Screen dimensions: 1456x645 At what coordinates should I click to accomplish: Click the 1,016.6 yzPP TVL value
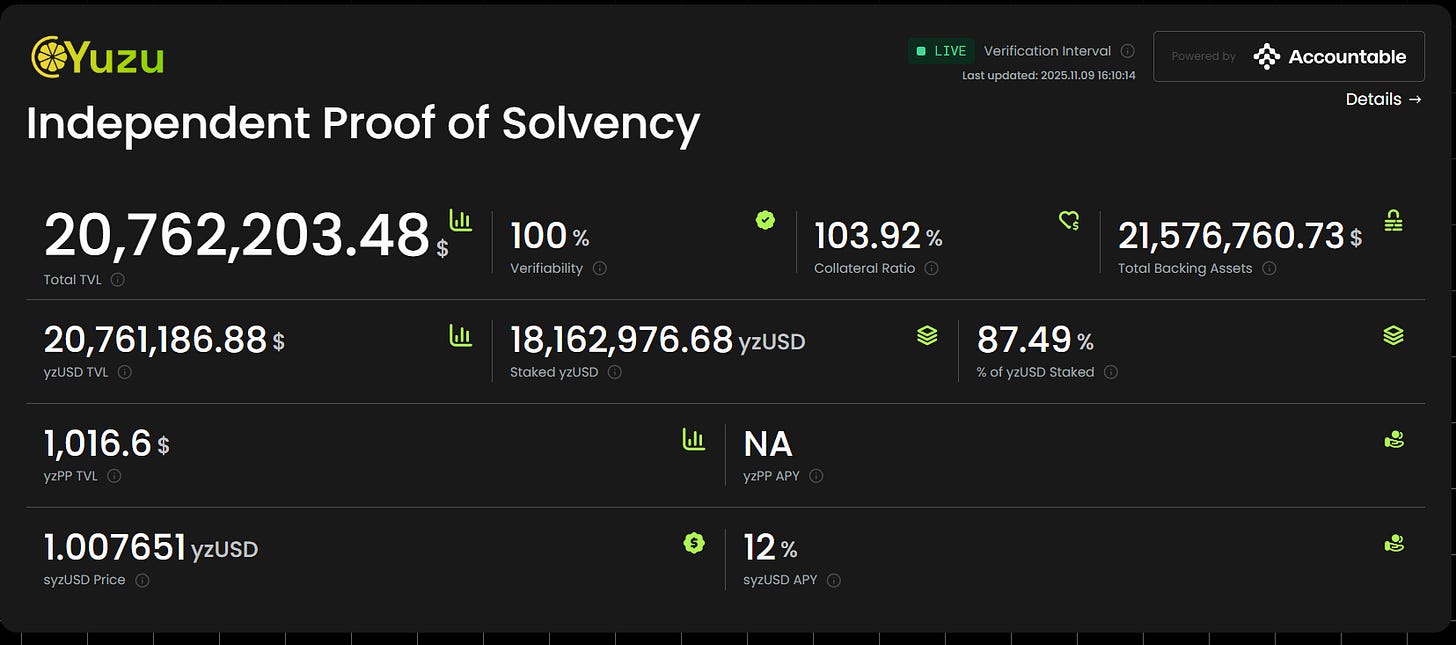pyautogui.click(x=106, y=444)
